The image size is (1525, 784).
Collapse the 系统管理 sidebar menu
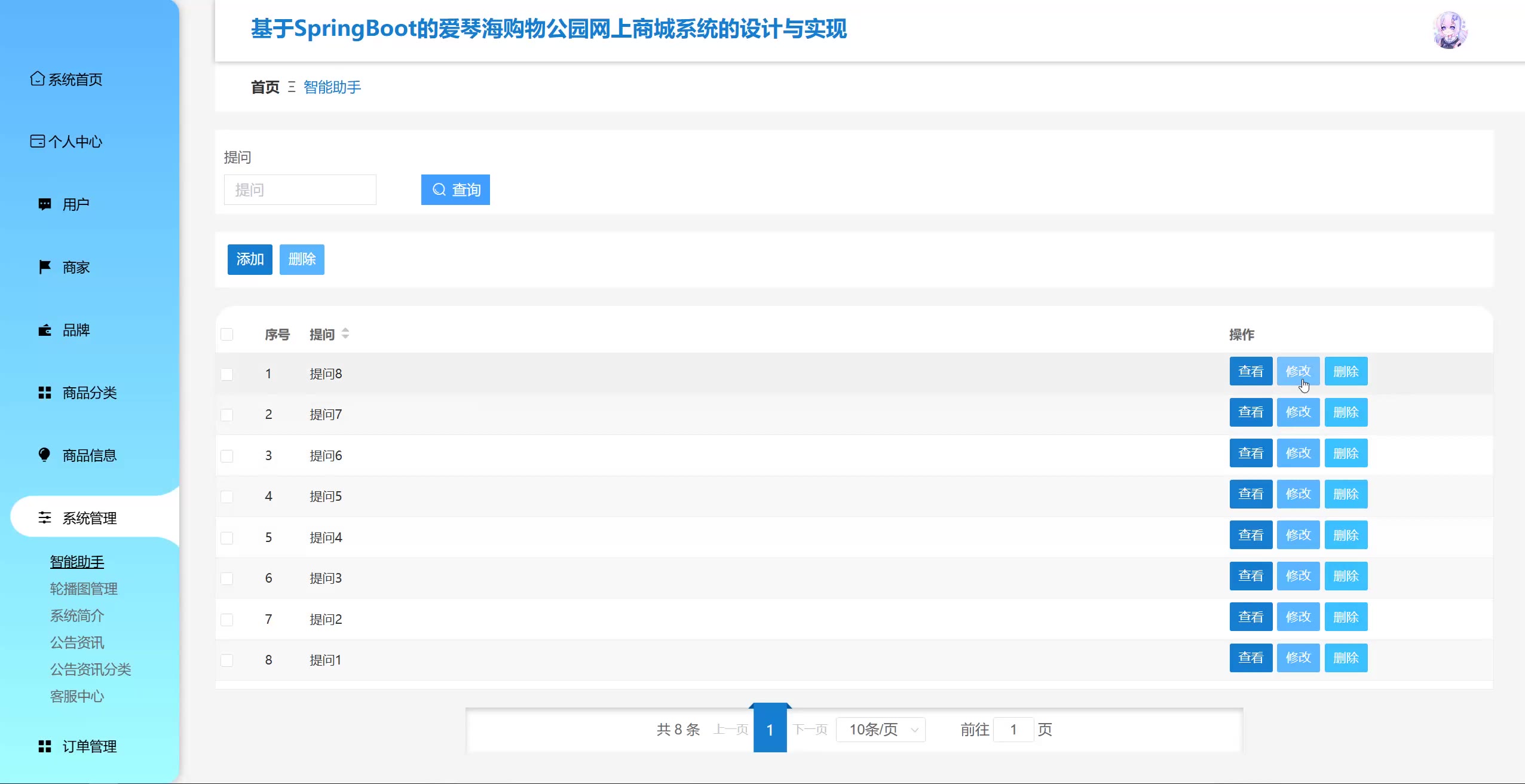click(x=90, y=518)
